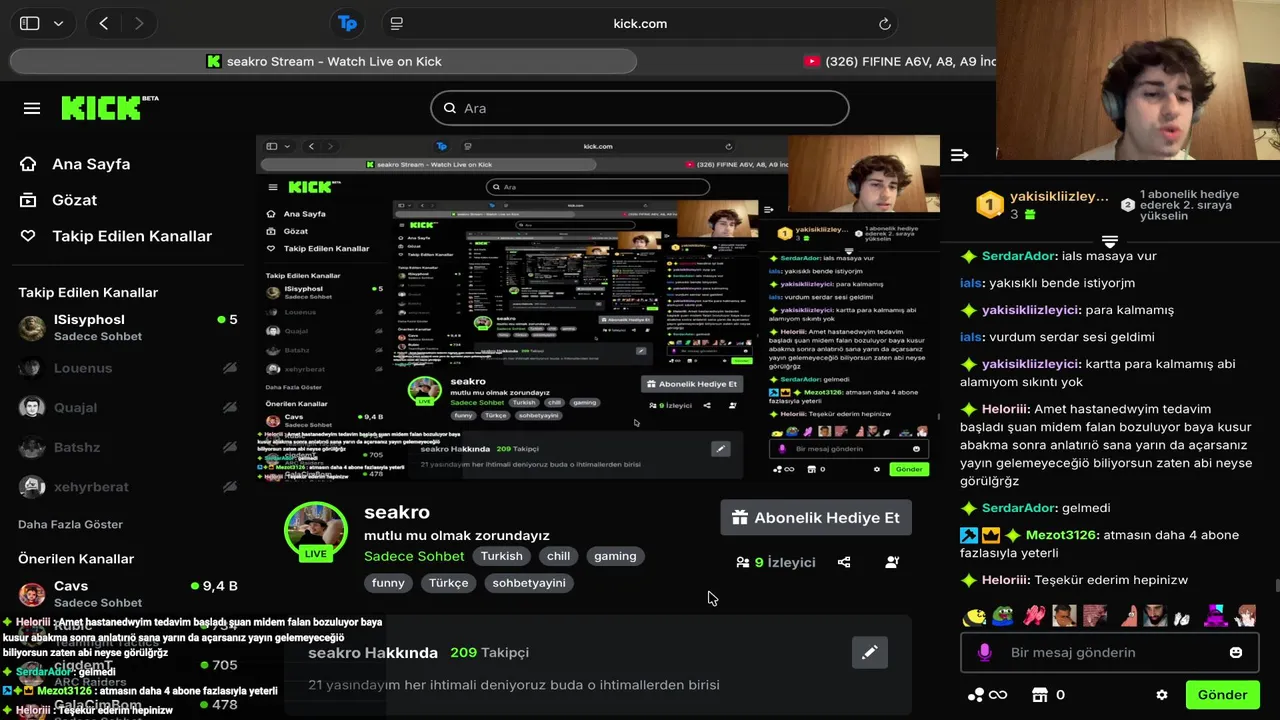The image size is (1280, 720).
Task: Insert the anime girl emote
Action: click(x=1246, y=616)
